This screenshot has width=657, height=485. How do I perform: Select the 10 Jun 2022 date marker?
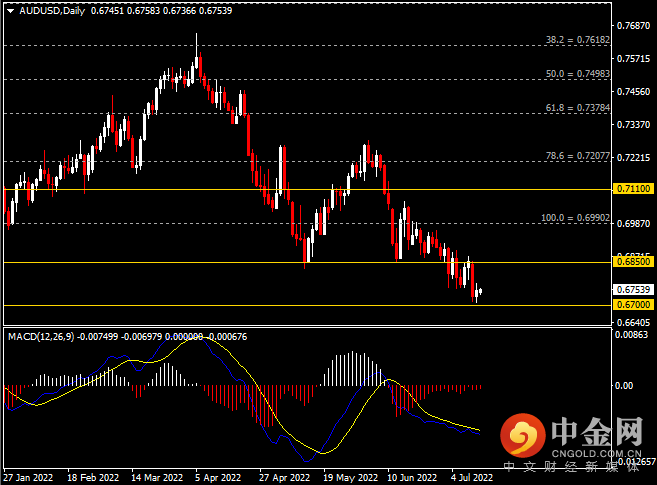coord(412,478)
